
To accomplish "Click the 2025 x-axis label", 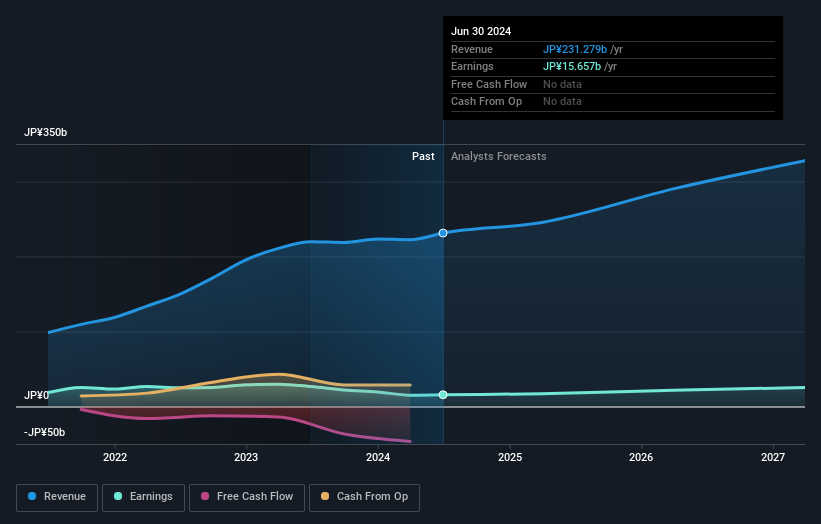I will 510,457.
